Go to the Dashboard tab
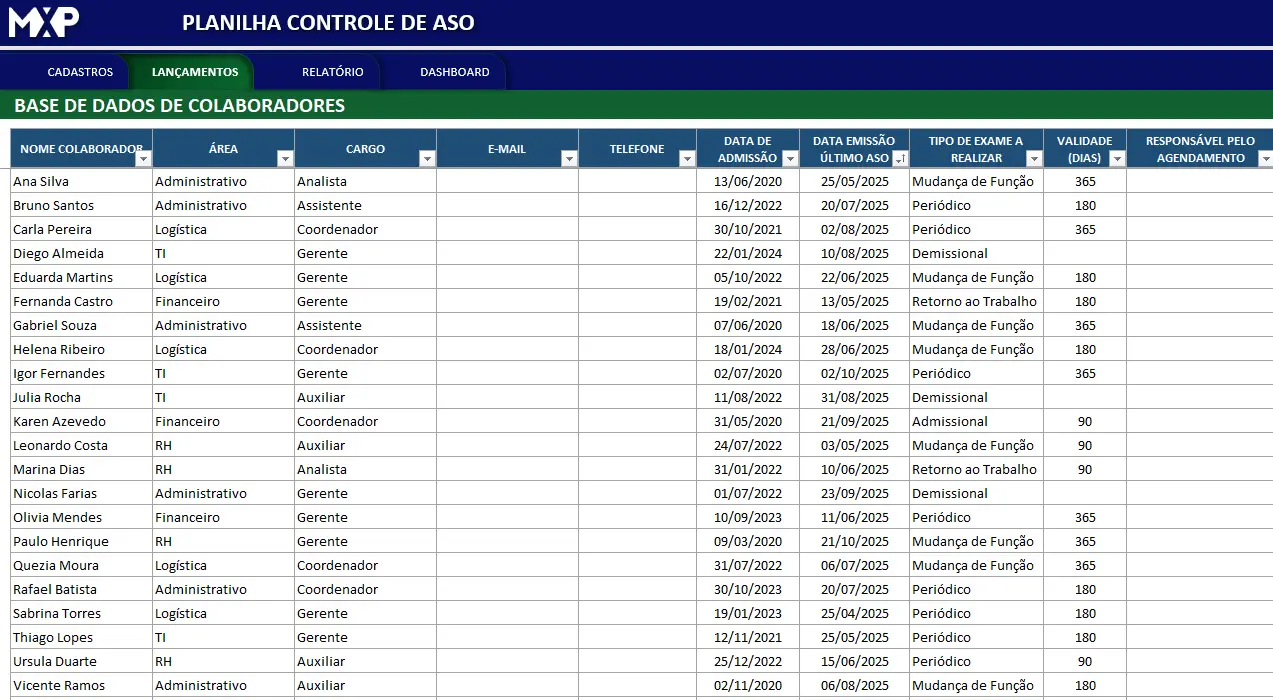 (x=454, y=72)
